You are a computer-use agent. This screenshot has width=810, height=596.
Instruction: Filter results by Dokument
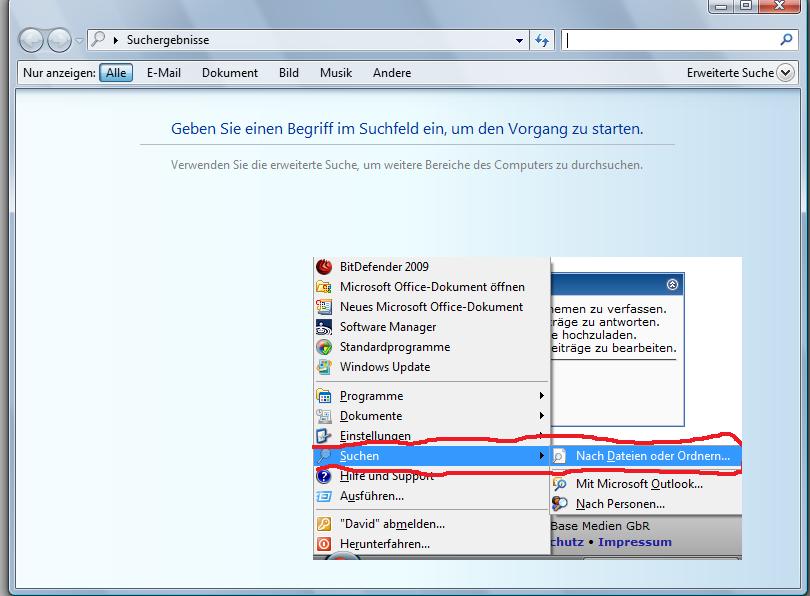pyautogui.click(x=230, y=73)
